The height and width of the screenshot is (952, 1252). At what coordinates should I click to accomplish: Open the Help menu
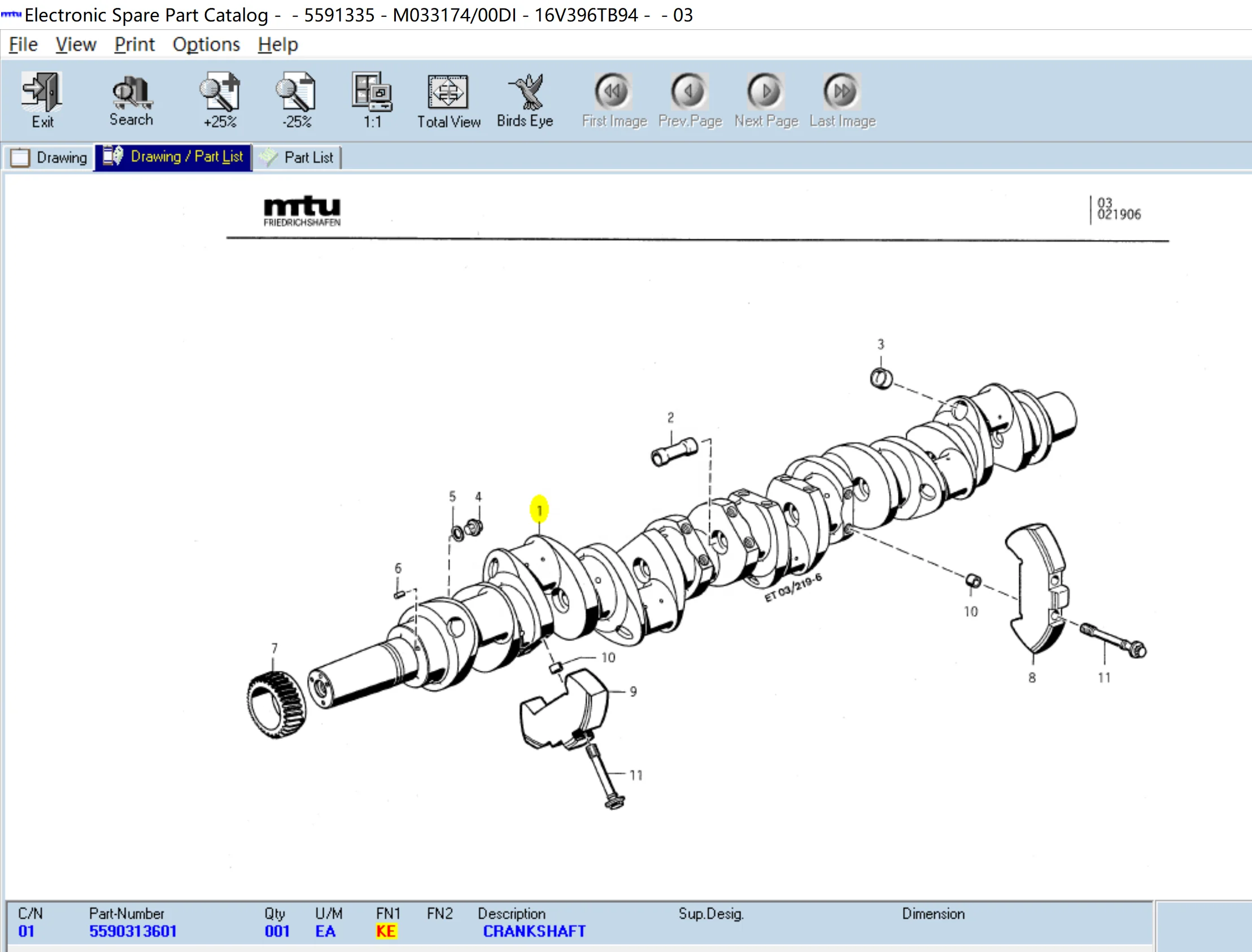click(x=278, y=44)
